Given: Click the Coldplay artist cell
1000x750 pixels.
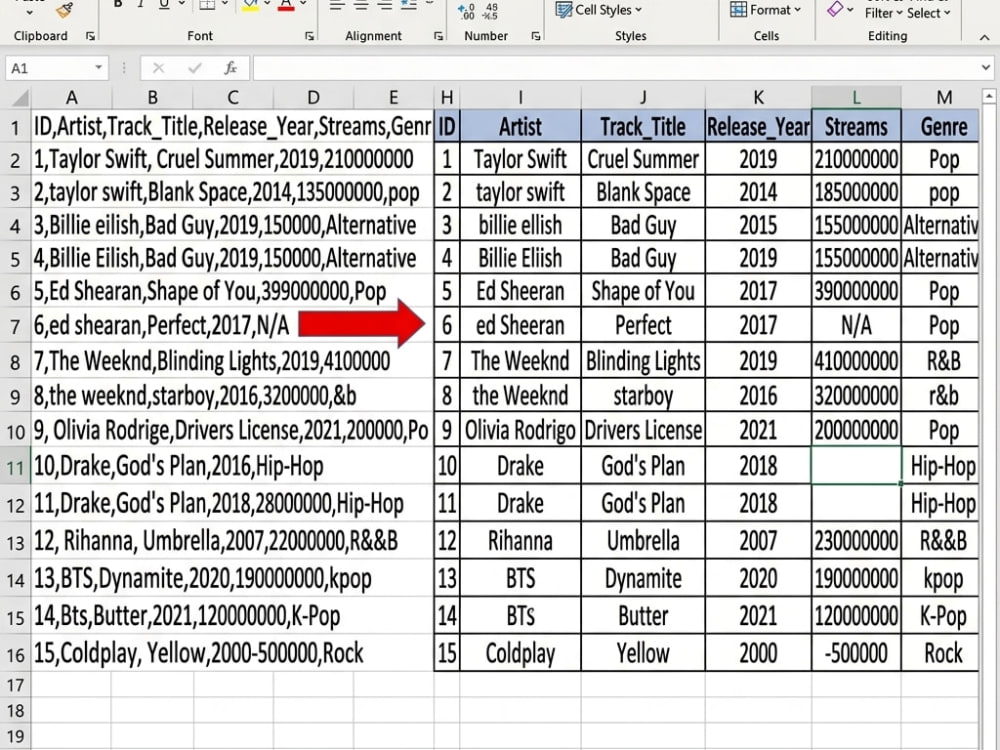Looking at the screenshot, I should 520,653.
